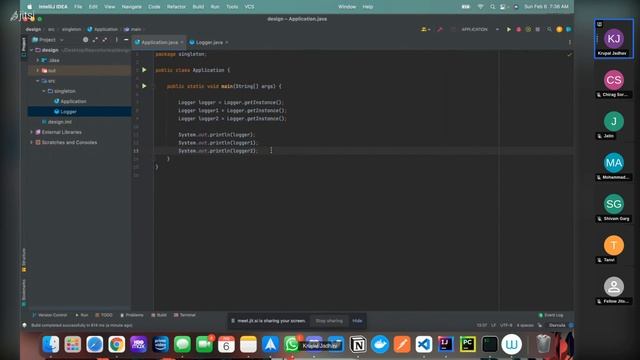Select Application class in project tree

[x=73, y=101]
